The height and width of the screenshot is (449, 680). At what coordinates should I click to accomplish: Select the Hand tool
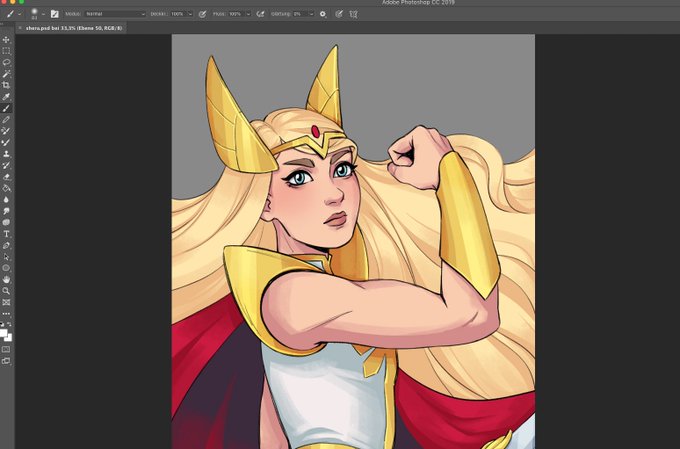(6, 280)
